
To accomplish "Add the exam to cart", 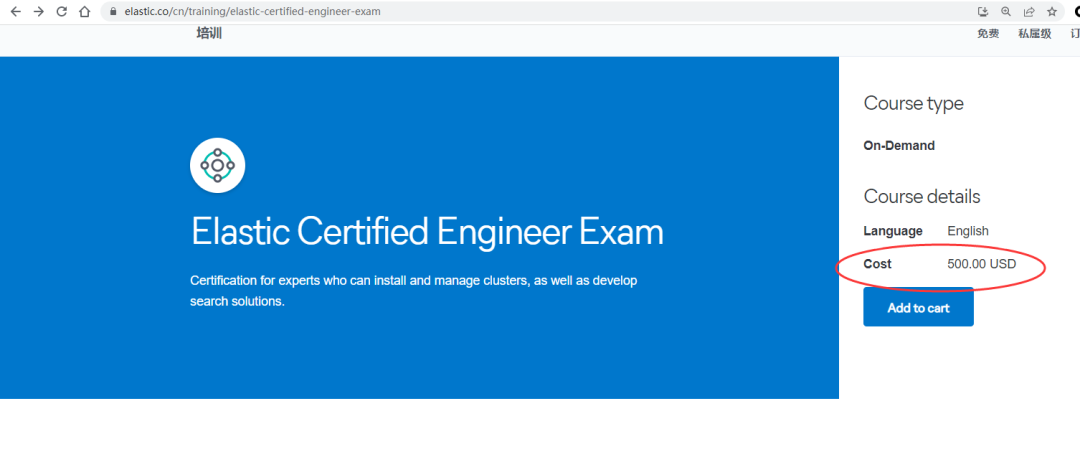I will tap(918, 307).
